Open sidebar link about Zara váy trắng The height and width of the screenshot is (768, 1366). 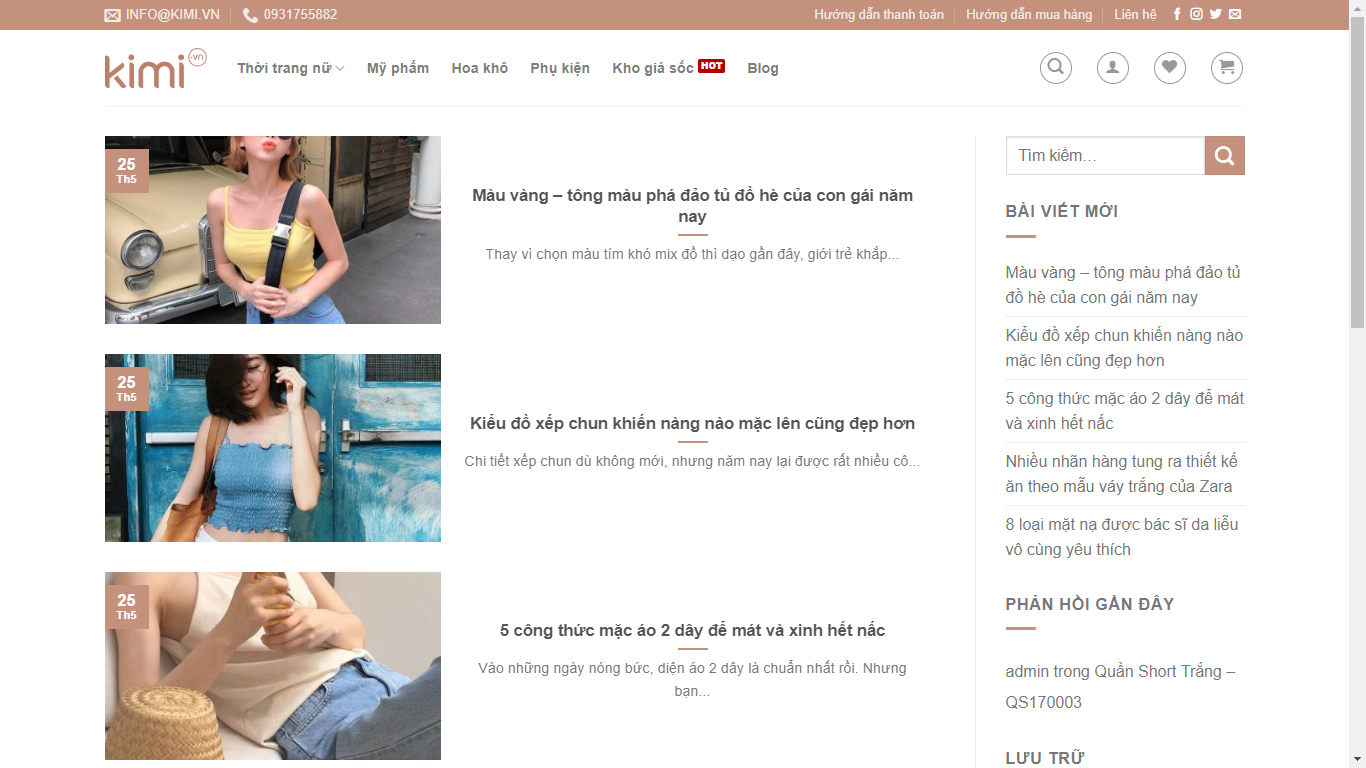(x=1120, y=474)
